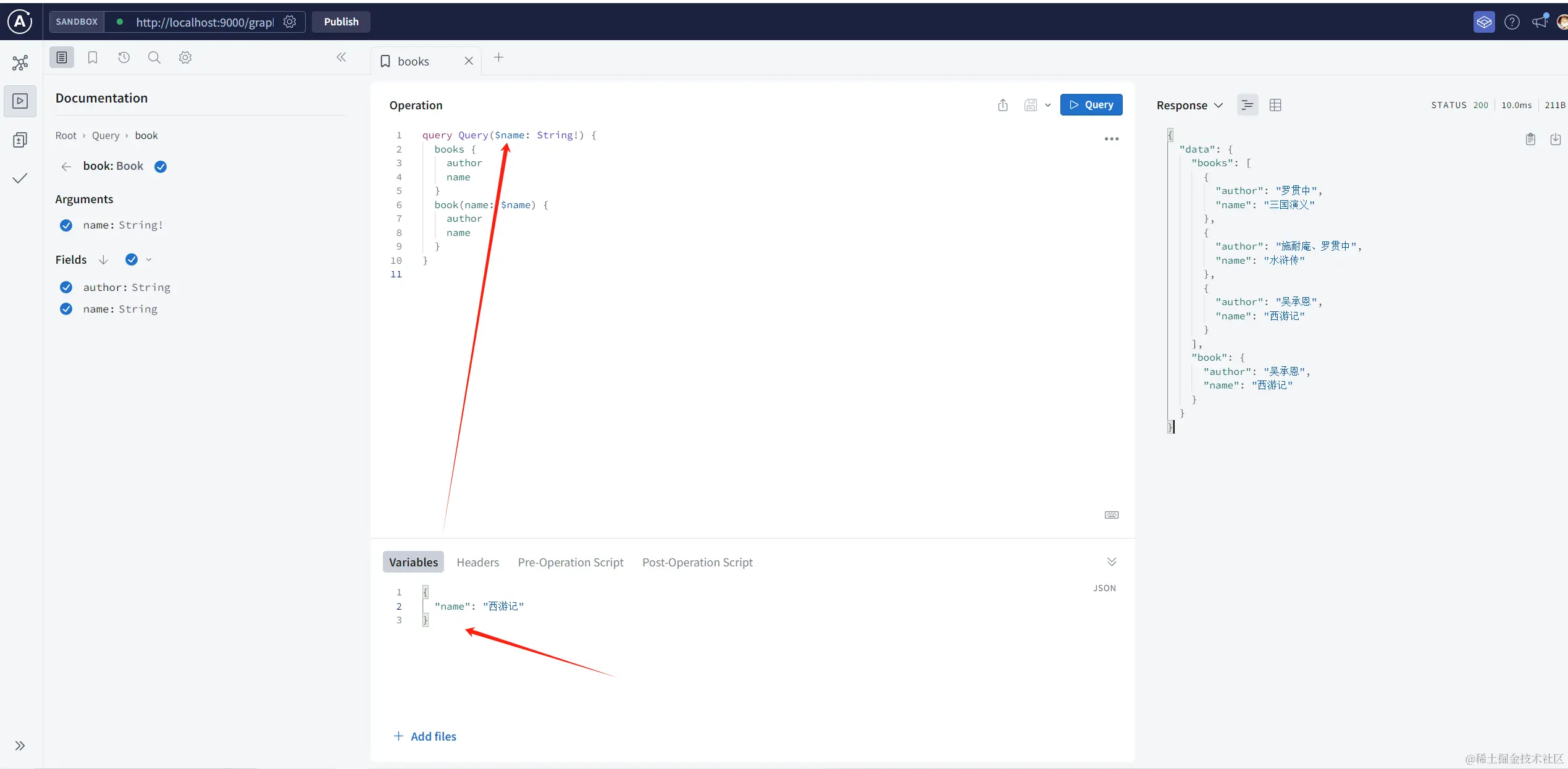
Task: Uncheck the name: String! argument
Action: (x=66, y=225)
